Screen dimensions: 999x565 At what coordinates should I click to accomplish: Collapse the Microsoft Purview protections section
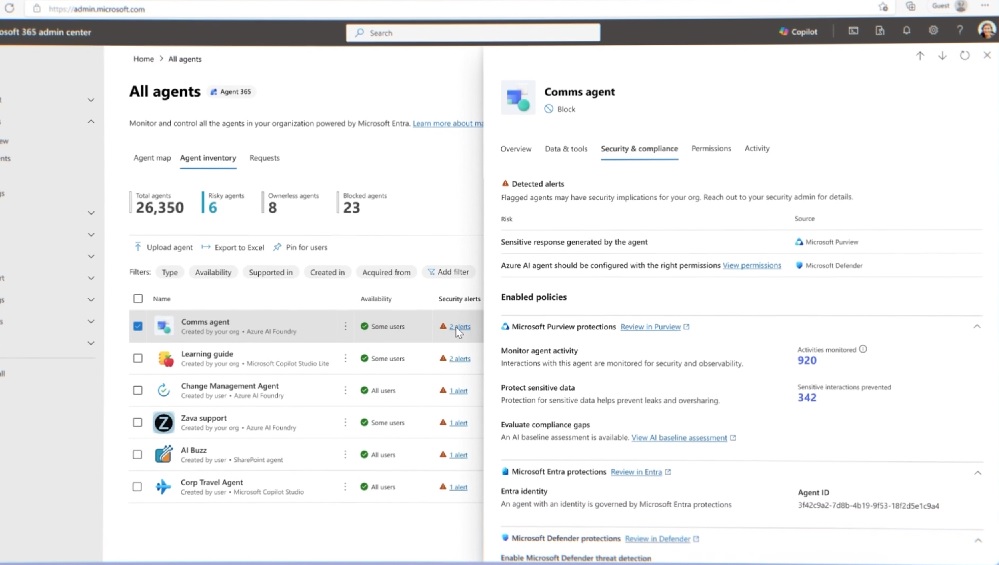tap(977, 327)
